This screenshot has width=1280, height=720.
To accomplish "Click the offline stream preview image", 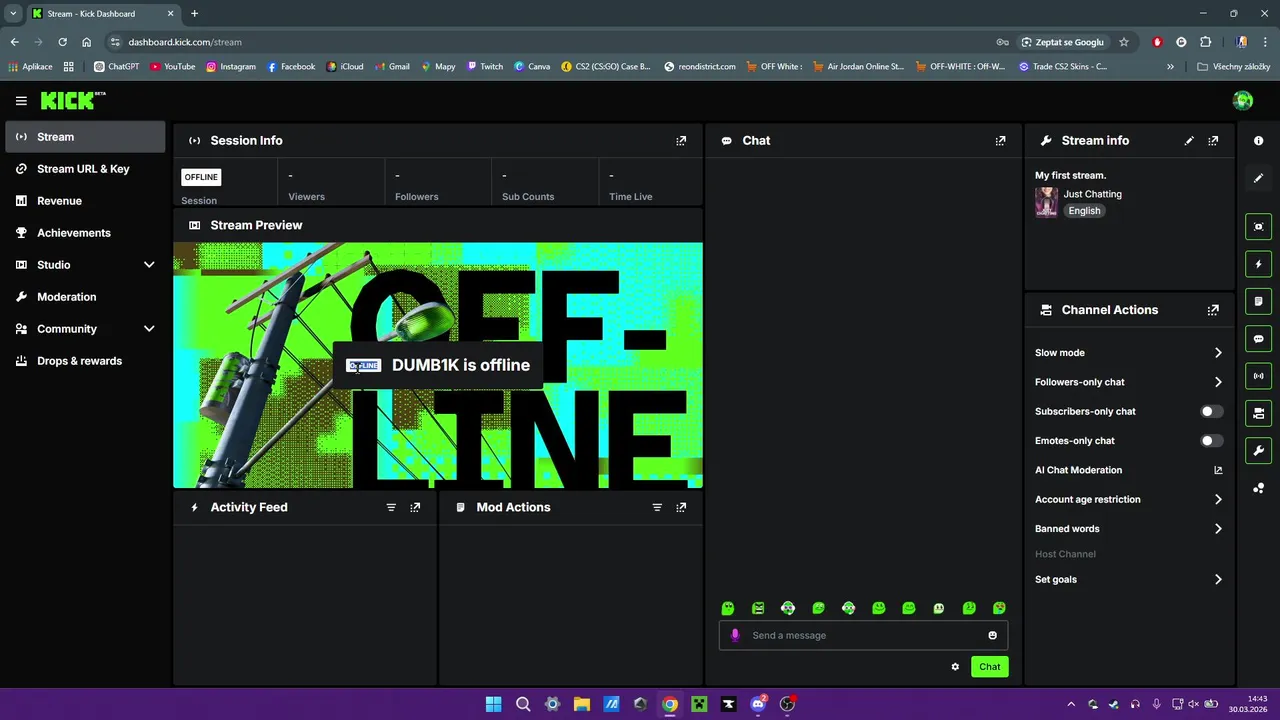I will (438, 365).
